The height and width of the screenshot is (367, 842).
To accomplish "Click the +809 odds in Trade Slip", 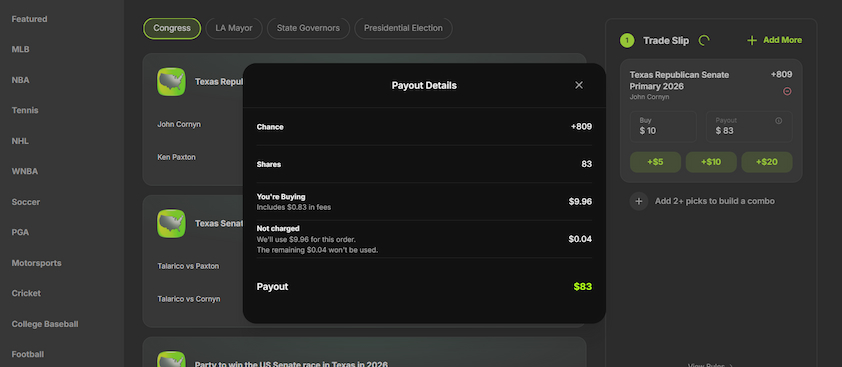I will pos(781,75).
